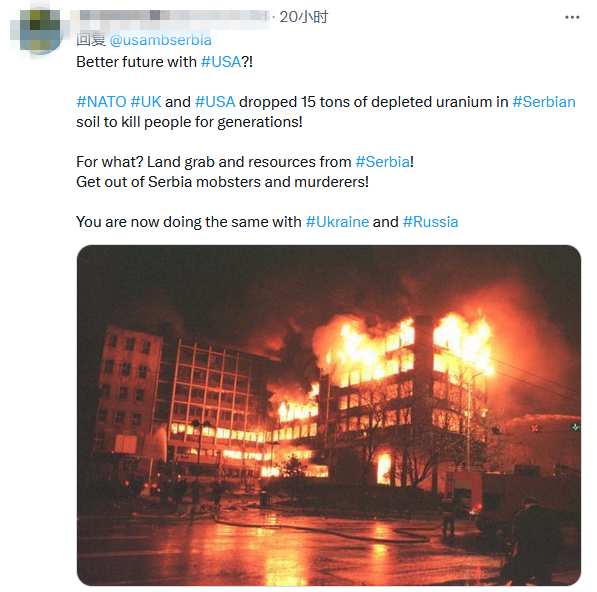Open the #Russia hashtag
Image resolution: width=597 pixels, height=592 pixels.
[430, 222]
